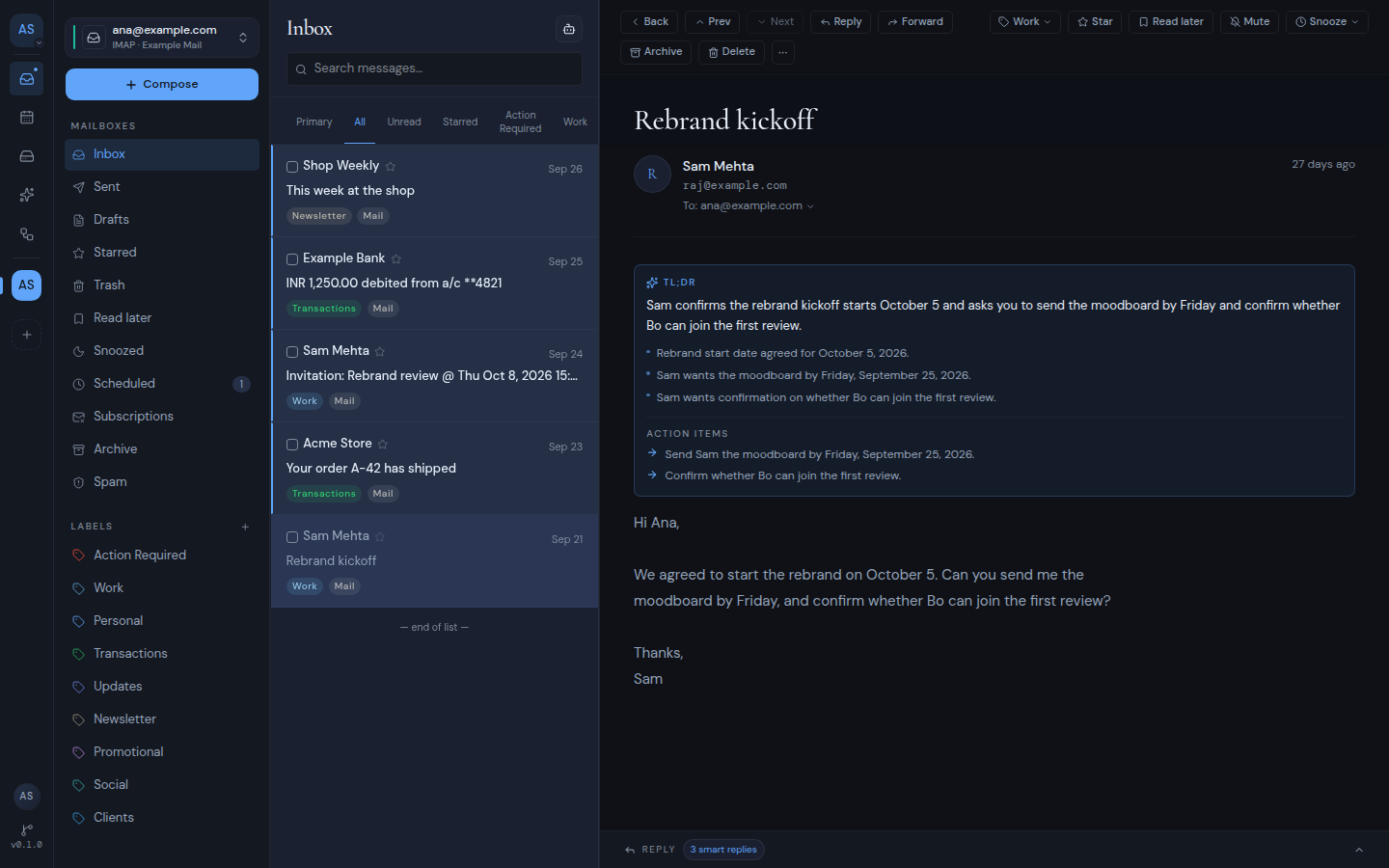1389x868 pixels.
Task: Open the Work label dropdown in toolbar
Action: click(x=1025, y=22)
